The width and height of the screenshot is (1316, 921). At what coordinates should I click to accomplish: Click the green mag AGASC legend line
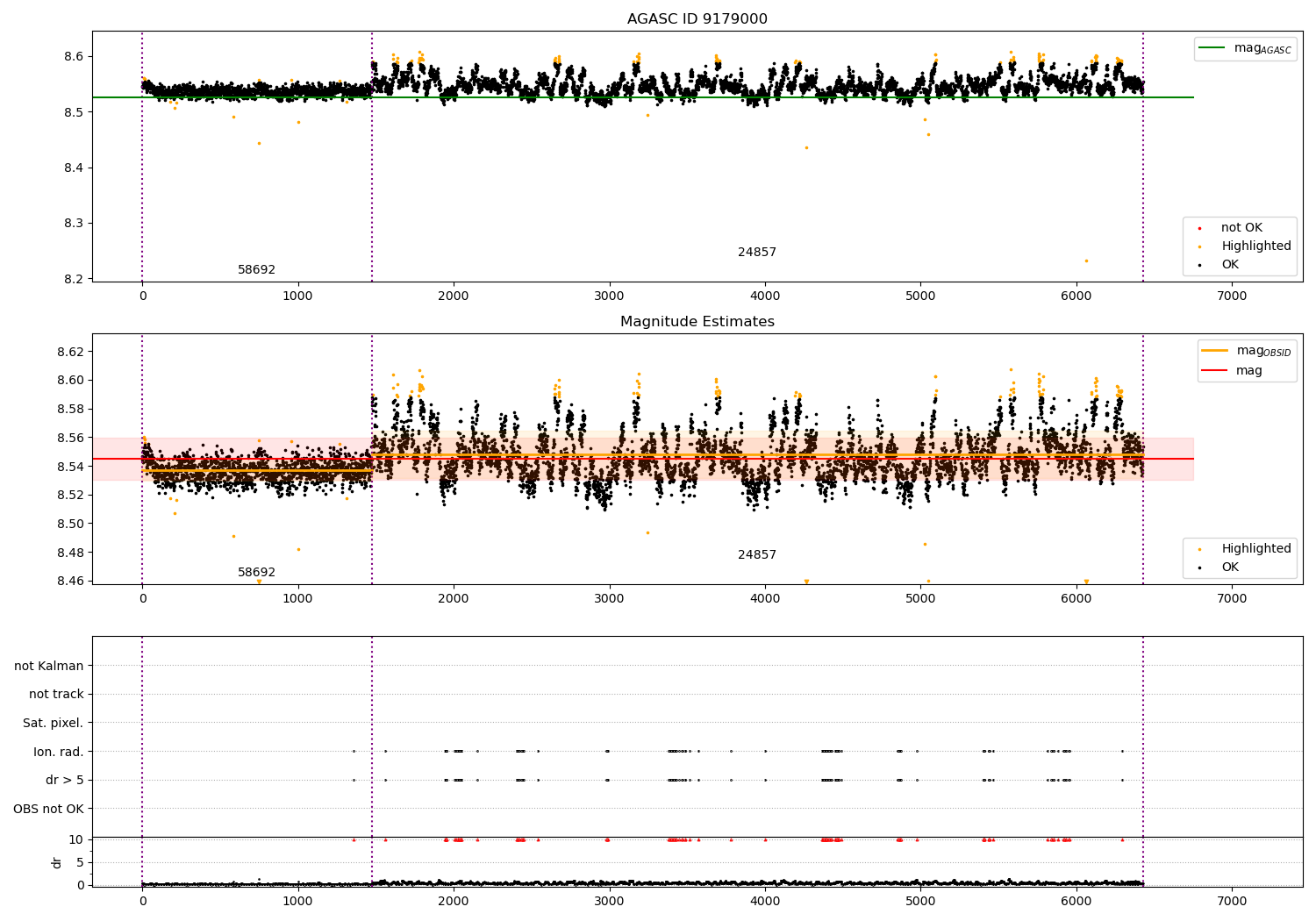[1213, 48]
